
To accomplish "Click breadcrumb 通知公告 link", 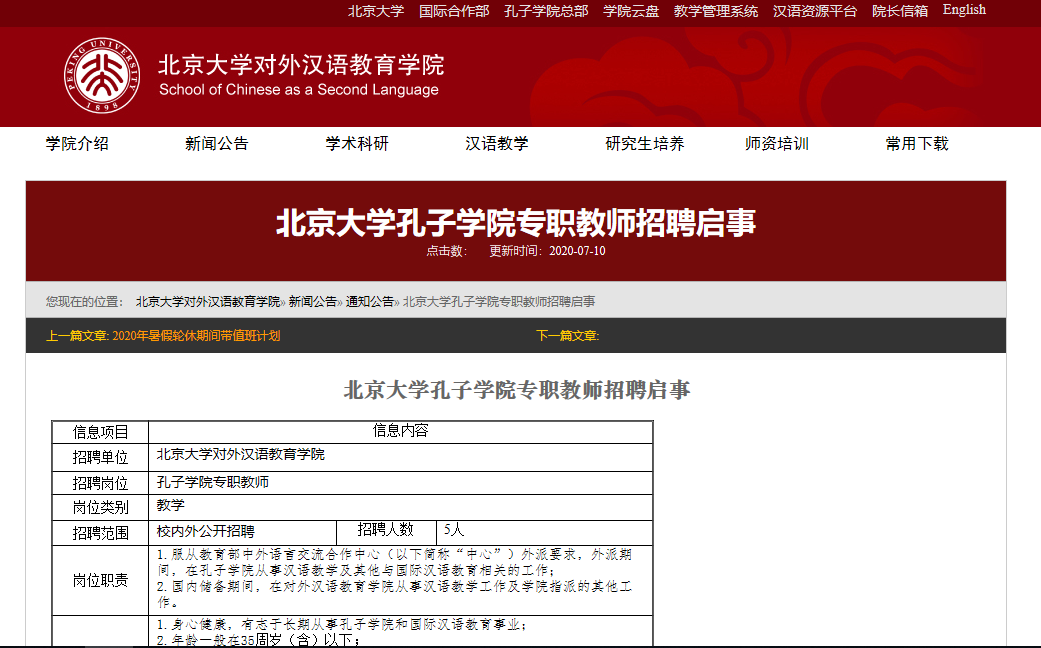I will click(370, 301).
